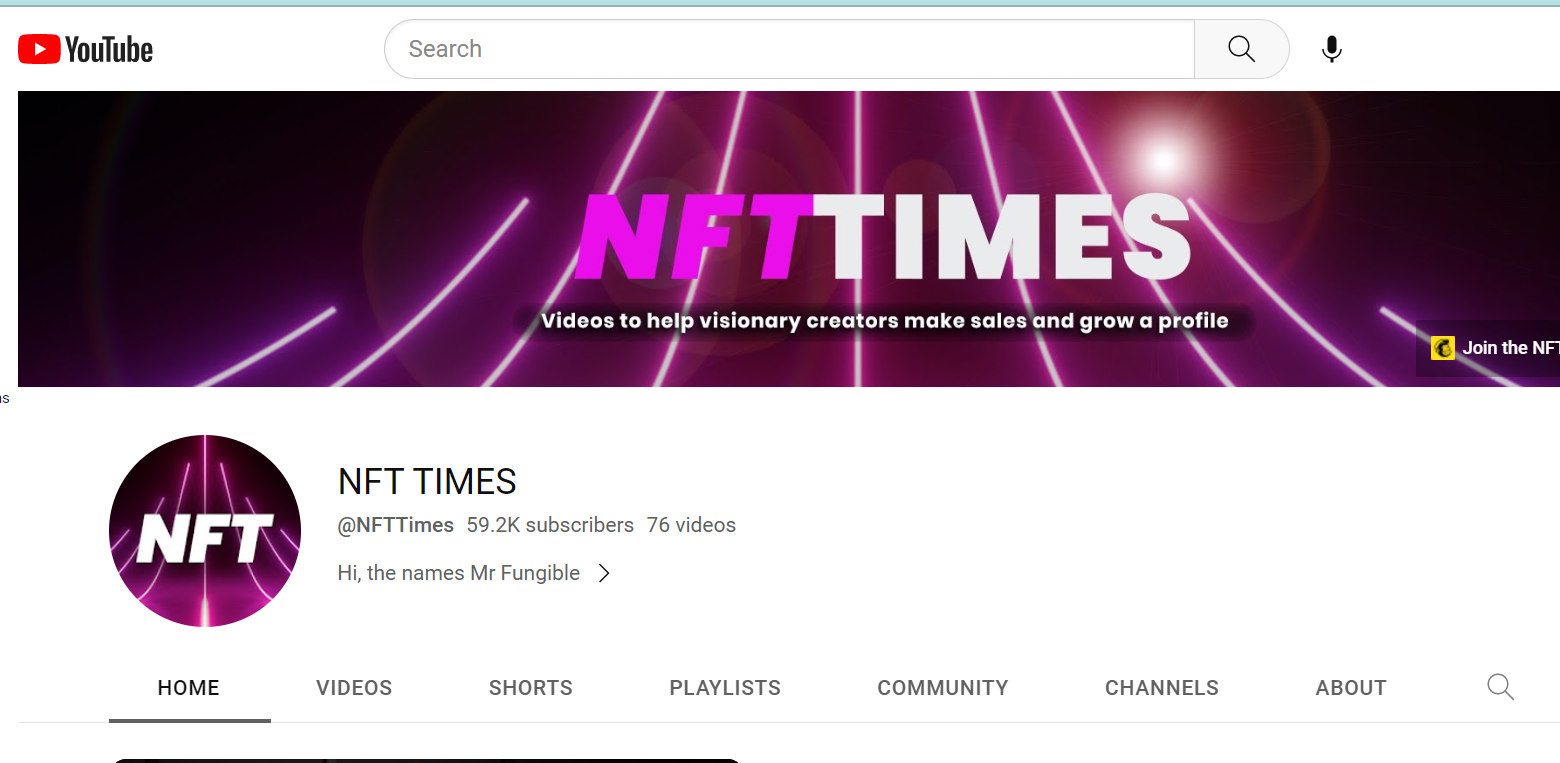Click the 'Hi, the names Mr Fungible' description
The height and width of the screenshot is (763, 1560).
pos(459,573)
